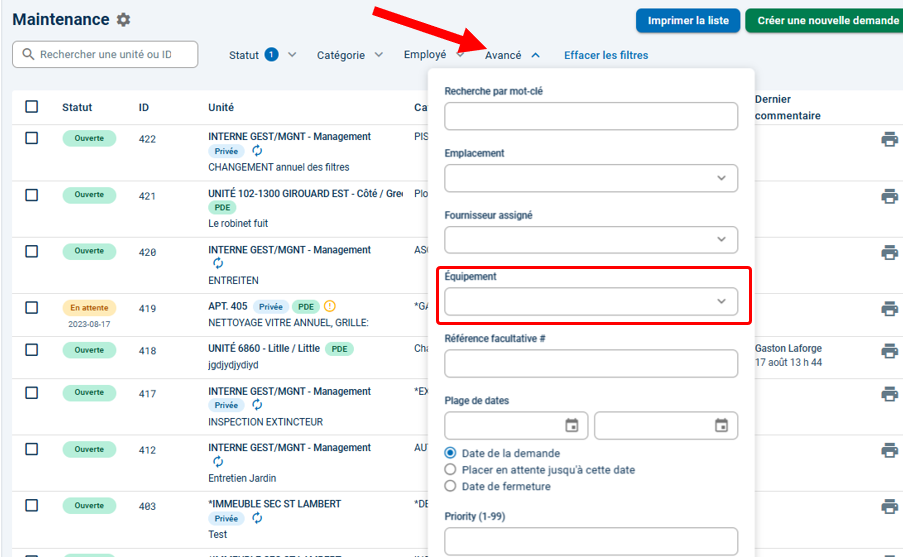Click 'Effacer les filtres' link
The height and width of the screenshot is (557, 903).
point(606,55)
